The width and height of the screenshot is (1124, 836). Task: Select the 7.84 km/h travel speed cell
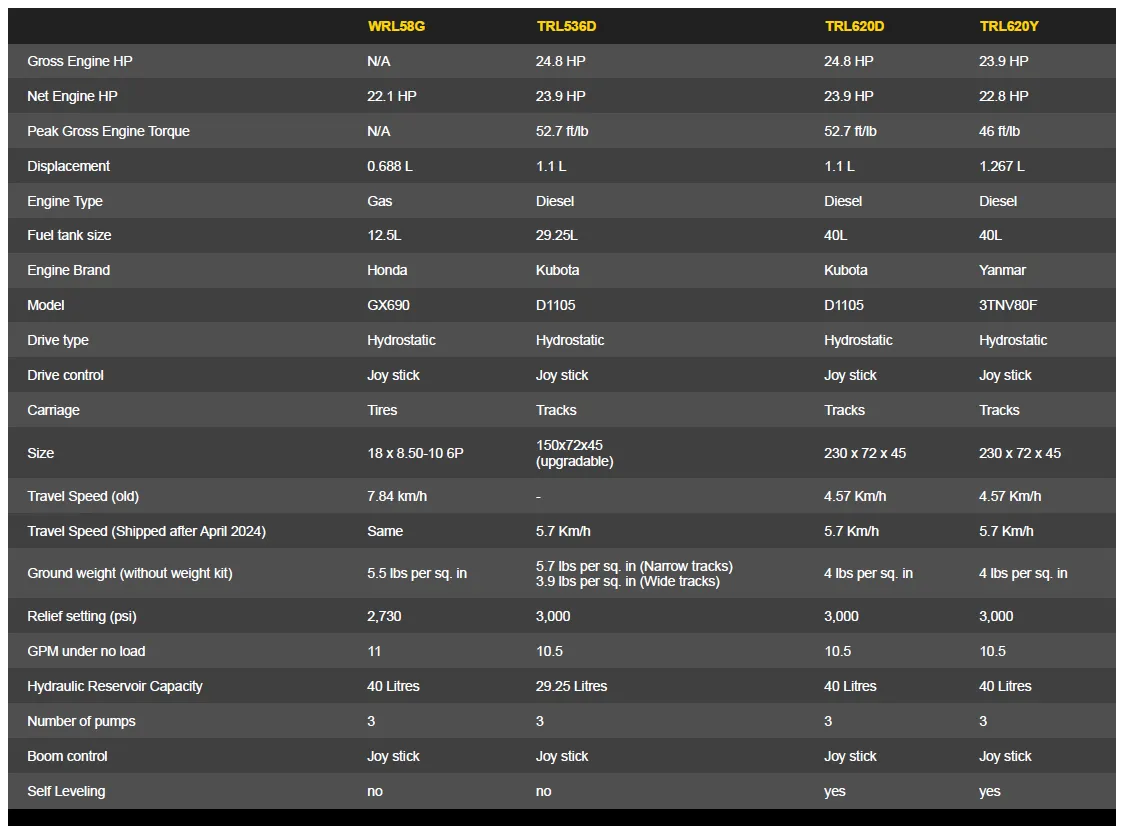[x=397, y=496]
